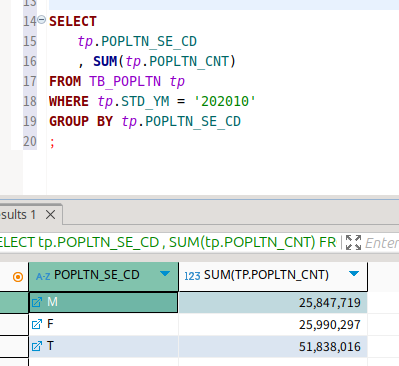This screenshot has width=399, height=366.
Task: Select the POPLTN_SE_CD column header
Action: (x=104, y=276)
